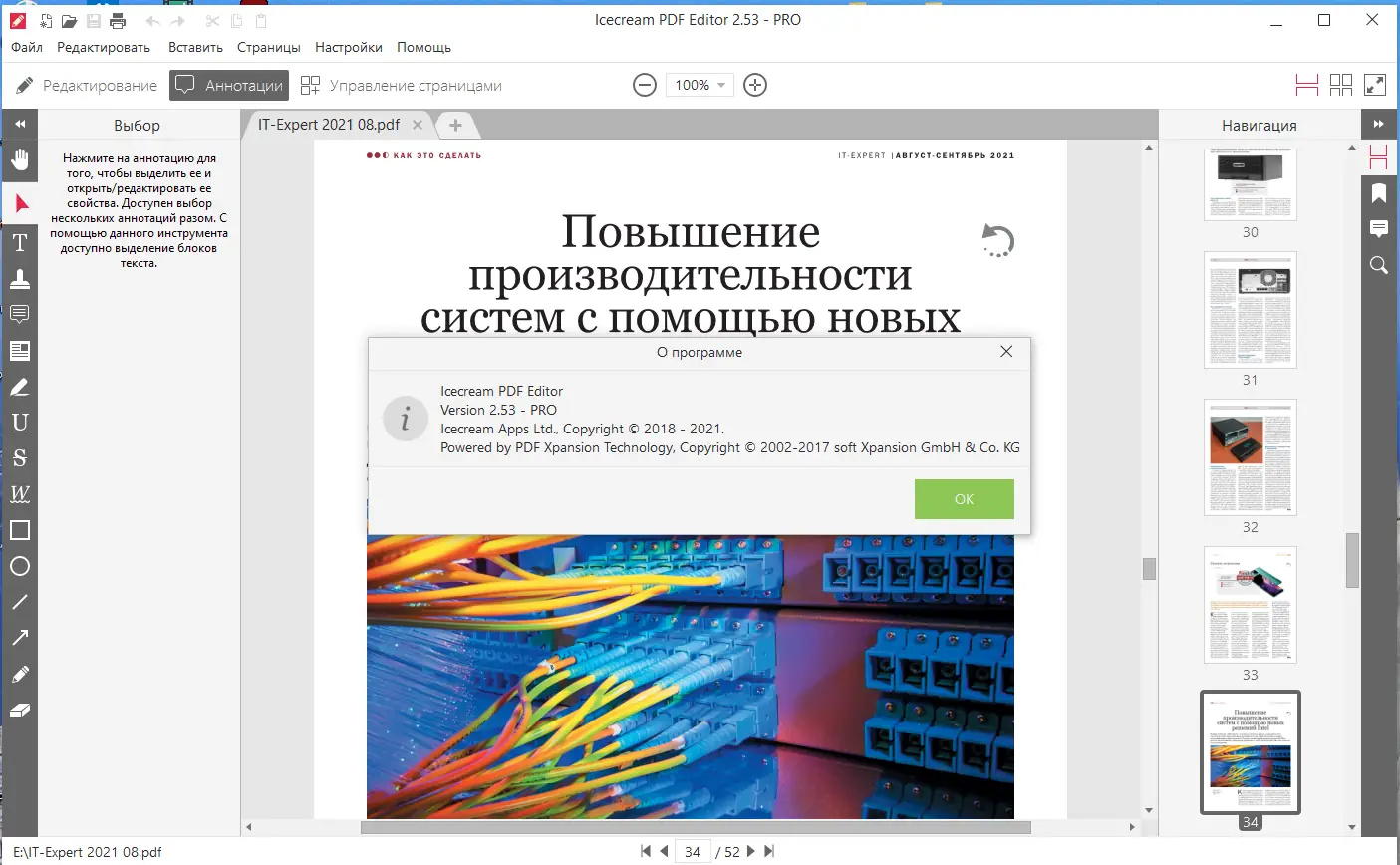1400x865 pixels.
Task: Create a new PDF document
Action: coord(46,21)
